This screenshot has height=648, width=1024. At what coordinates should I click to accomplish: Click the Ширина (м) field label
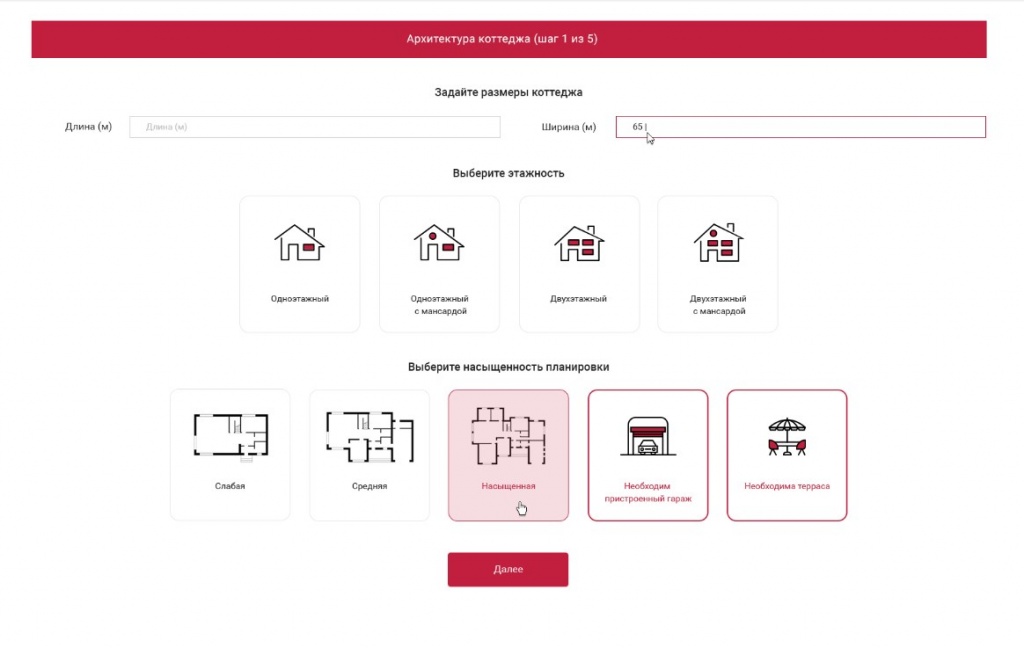point(569,127)
